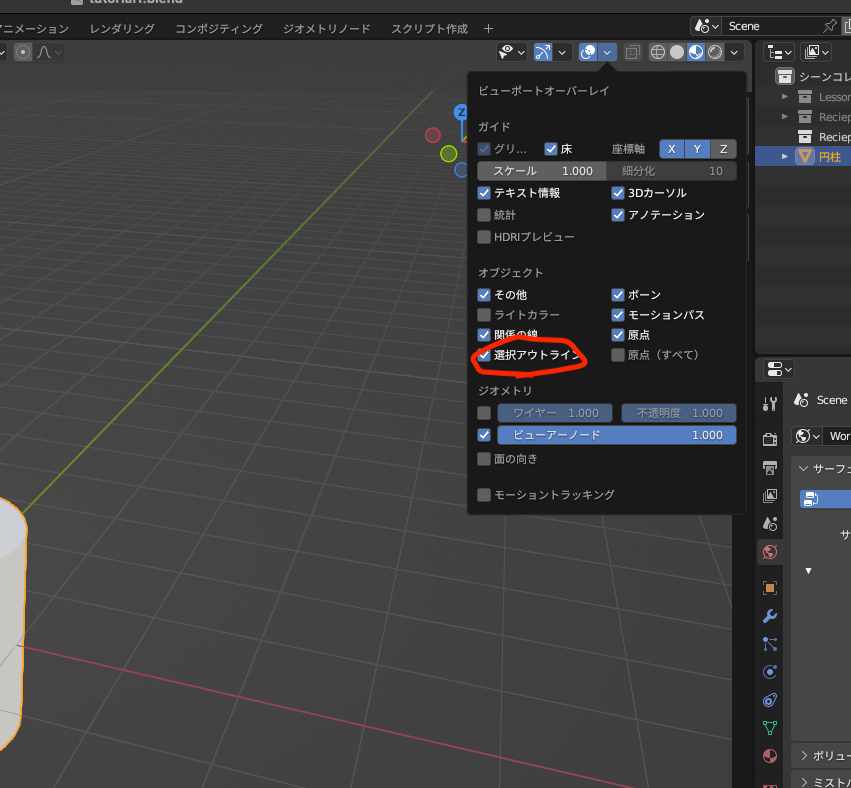Image resolution: width=851 pixels, height=788 pixels.
Task: Toggle ボーン checkbox
Action: pyautogui.click(x=618, y=295)
